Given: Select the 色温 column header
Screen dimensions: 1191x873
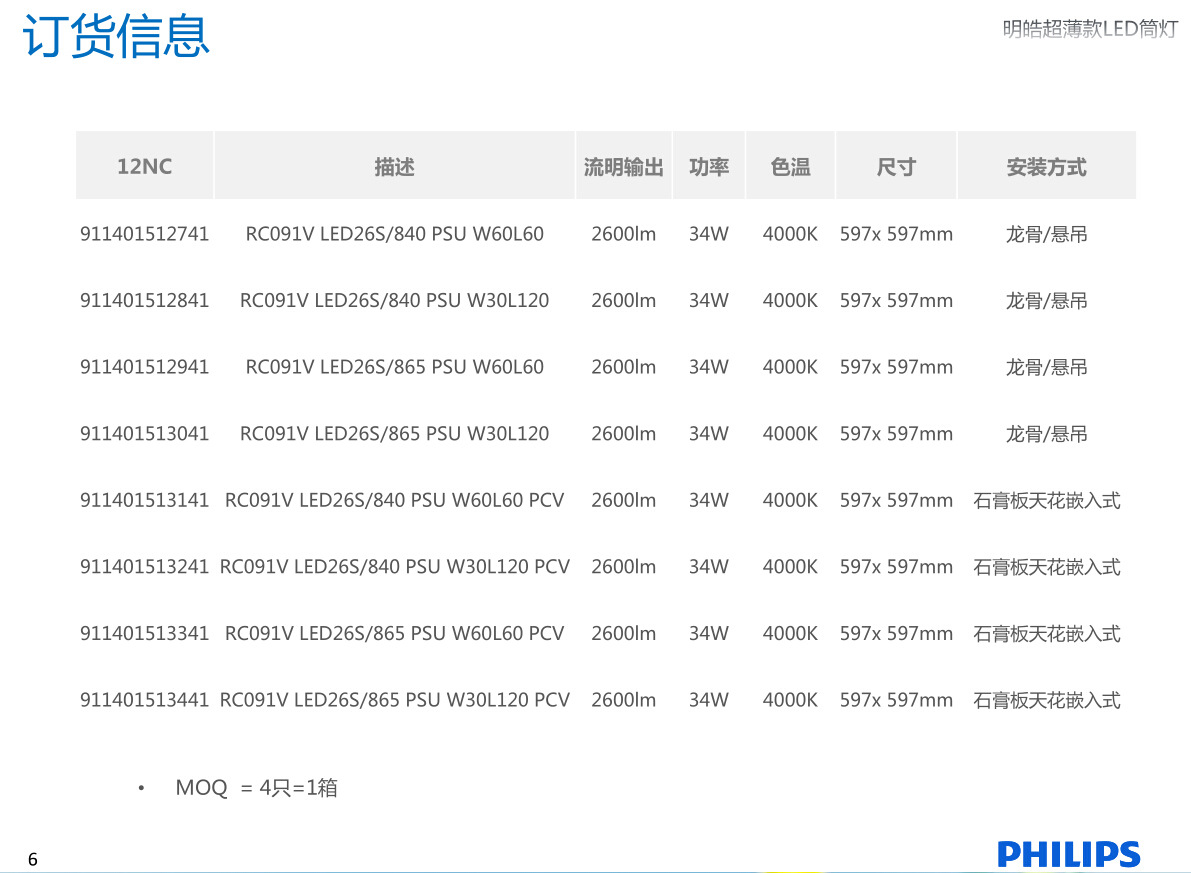Looking at the screenshot, I should tap(790, 166).
